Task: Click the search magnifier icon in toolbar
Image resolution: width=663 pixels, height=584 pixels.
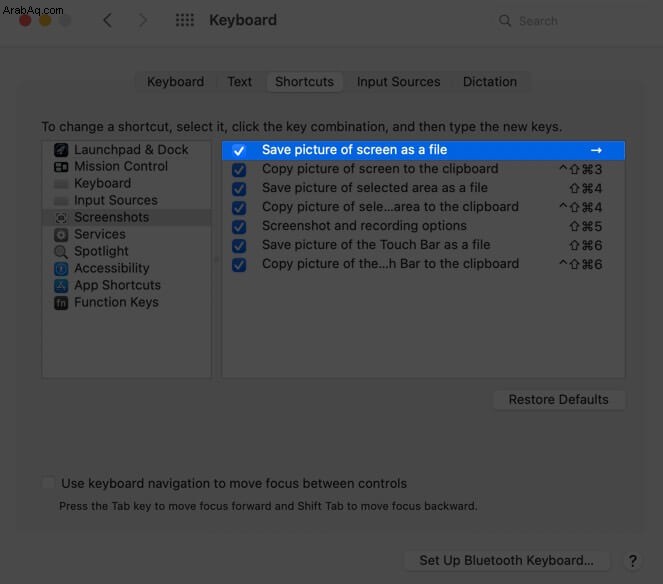Action: click(504, 20)
